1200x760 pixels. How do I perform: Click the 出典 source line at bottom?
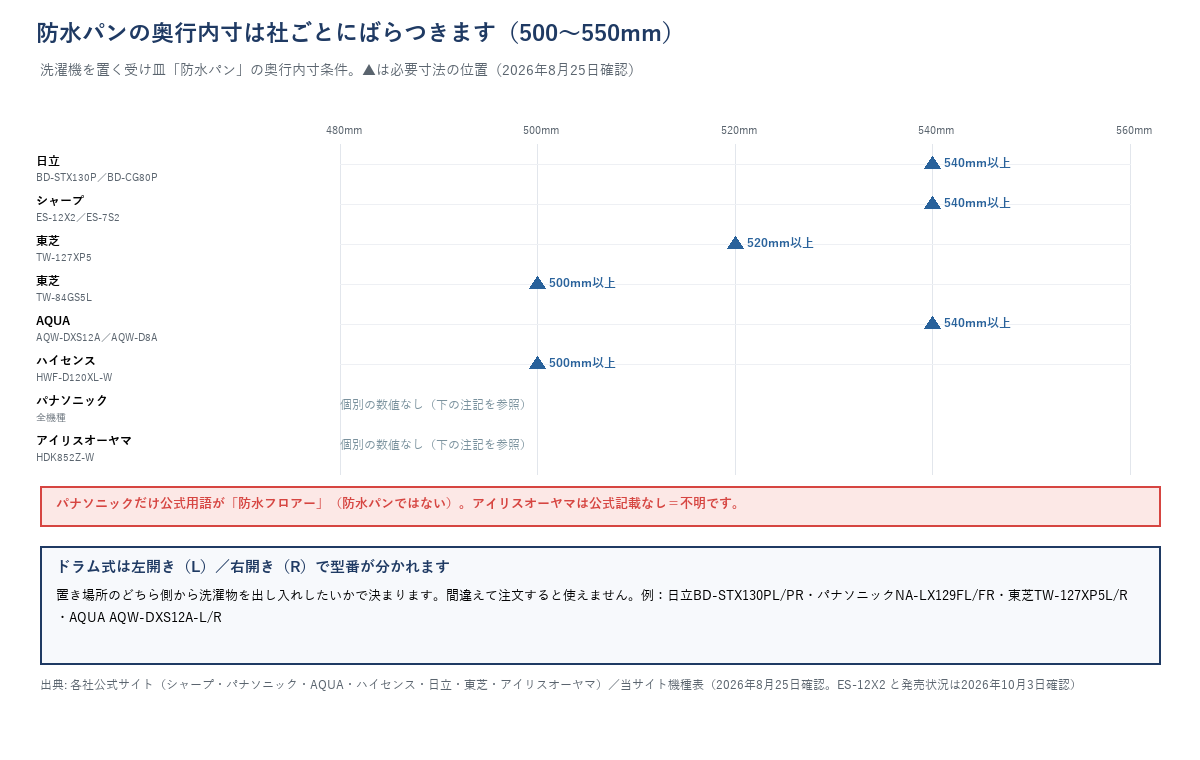click(560, 685)
